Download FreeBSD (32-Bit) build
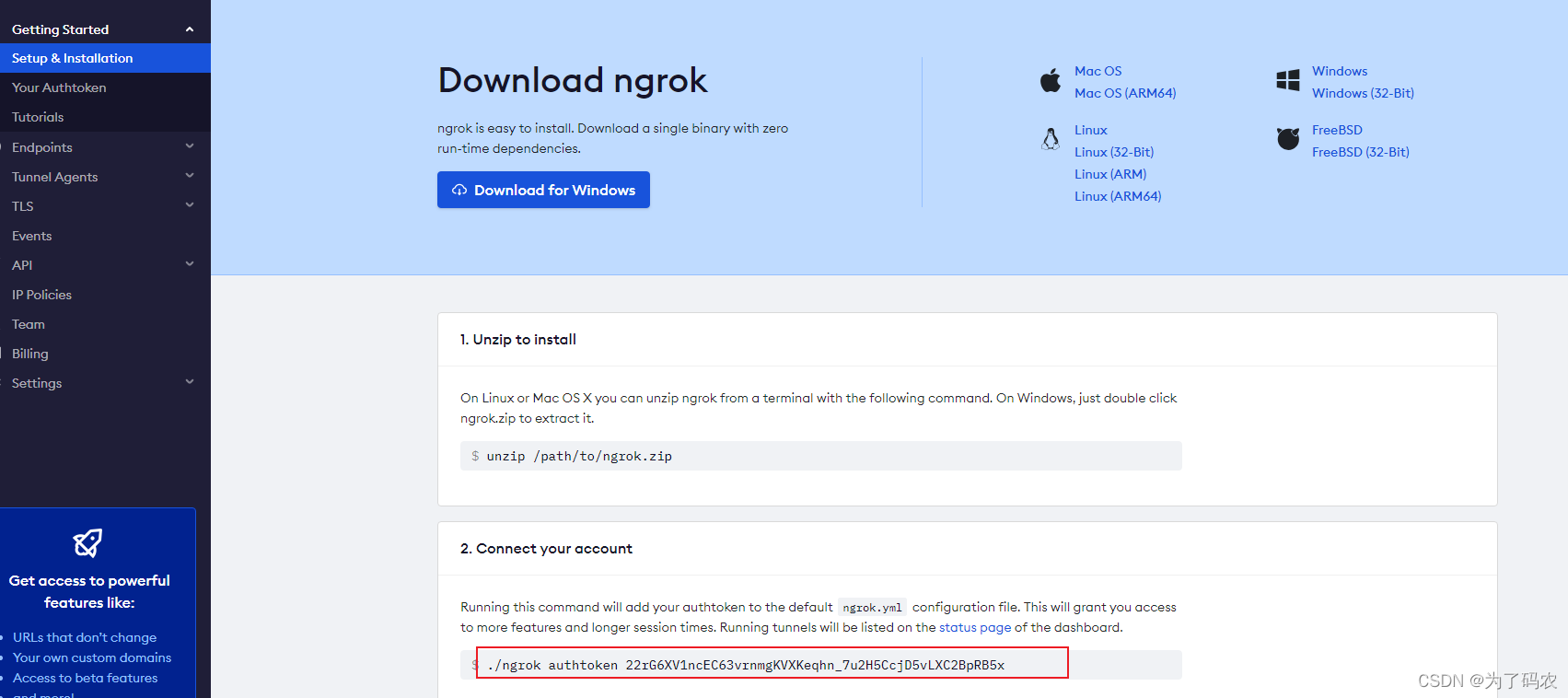This screenshot has width=1568, height=698. point(1361,152)
